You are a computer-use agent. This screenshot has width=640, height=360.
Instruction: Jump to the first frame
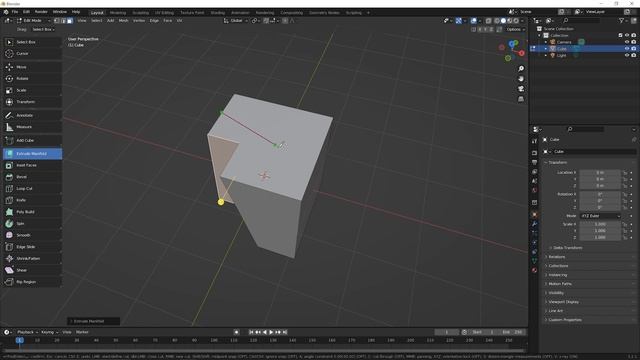point(251,332)
